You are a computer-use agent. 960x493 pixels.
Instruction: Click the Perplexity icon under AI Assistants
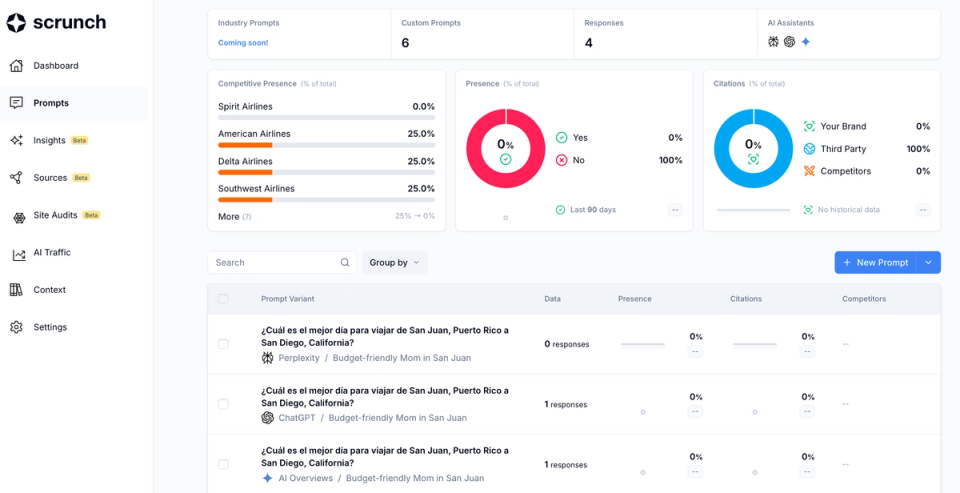(x=774, y=42)
